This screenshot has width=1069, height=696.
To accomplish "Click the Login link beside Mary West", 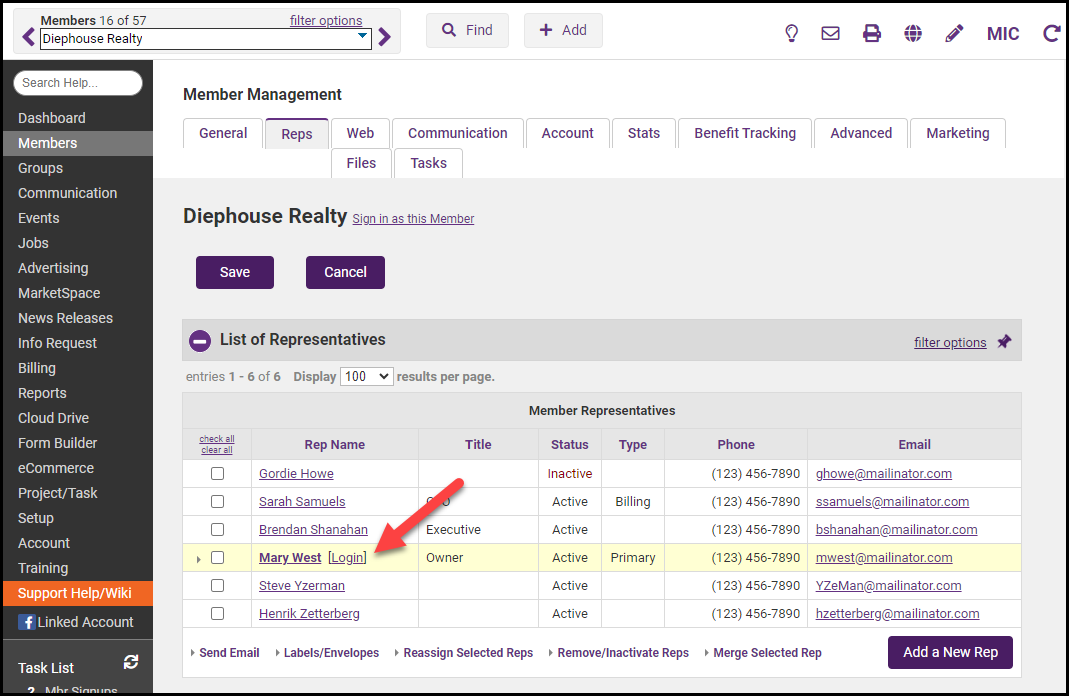I will point(347,558).
